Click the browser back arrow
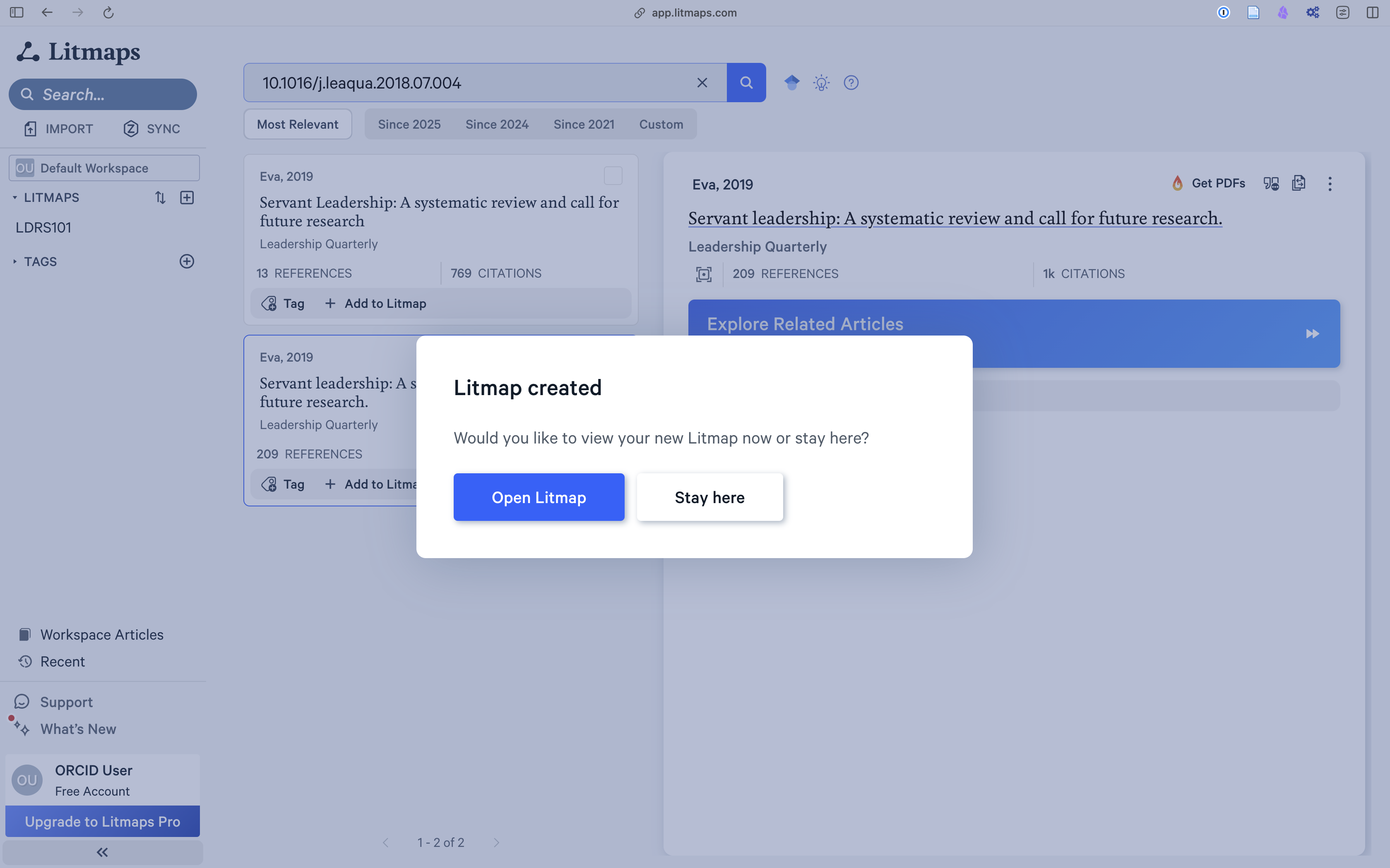1390x868 pixels. (47, 12)
